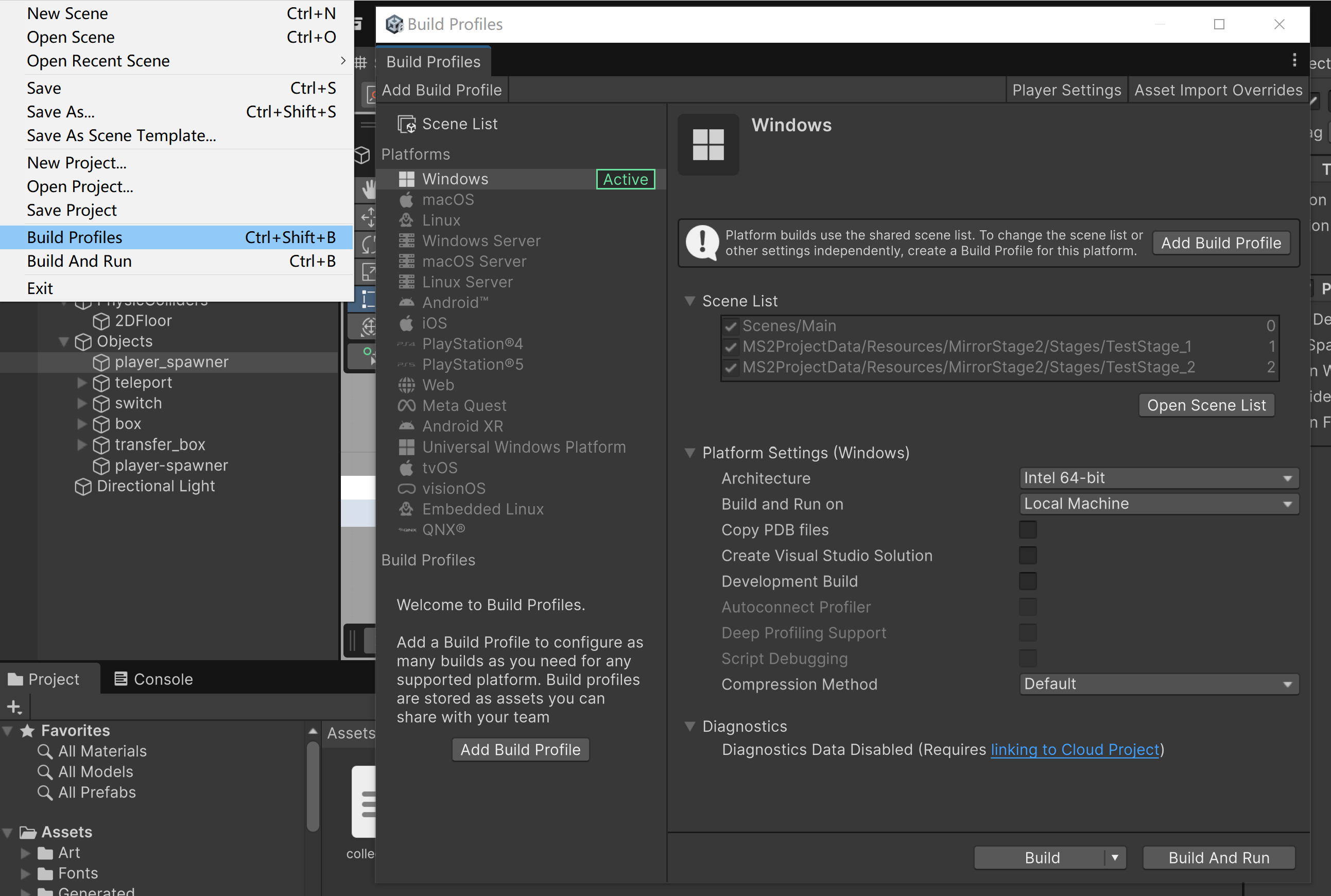Open the Architecture dropdown

(x=1159, y=478)
